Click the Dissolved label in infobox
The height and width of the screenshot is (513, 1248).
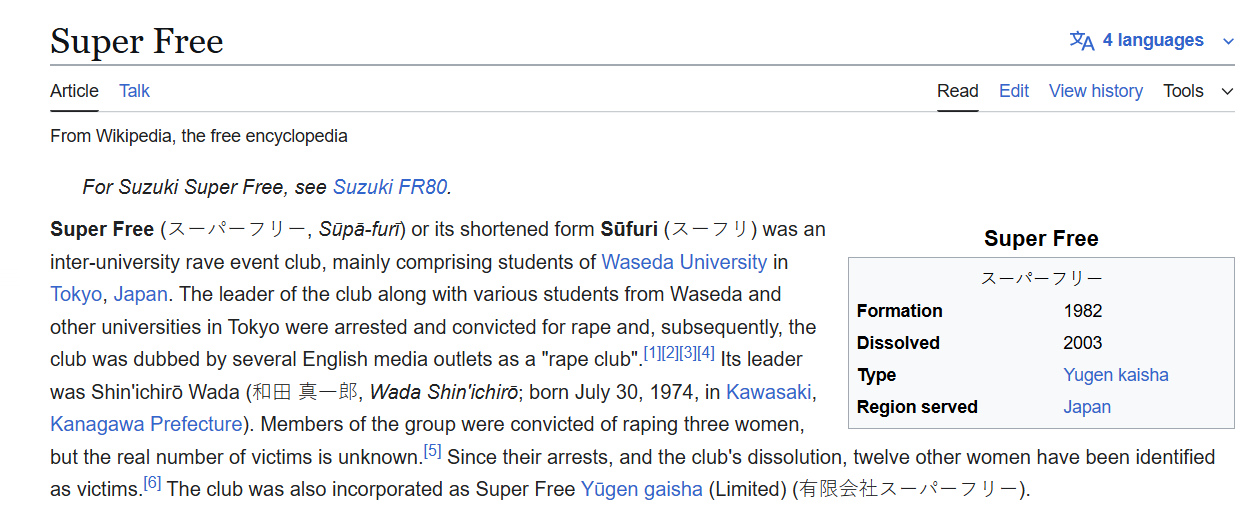(898, 343)
